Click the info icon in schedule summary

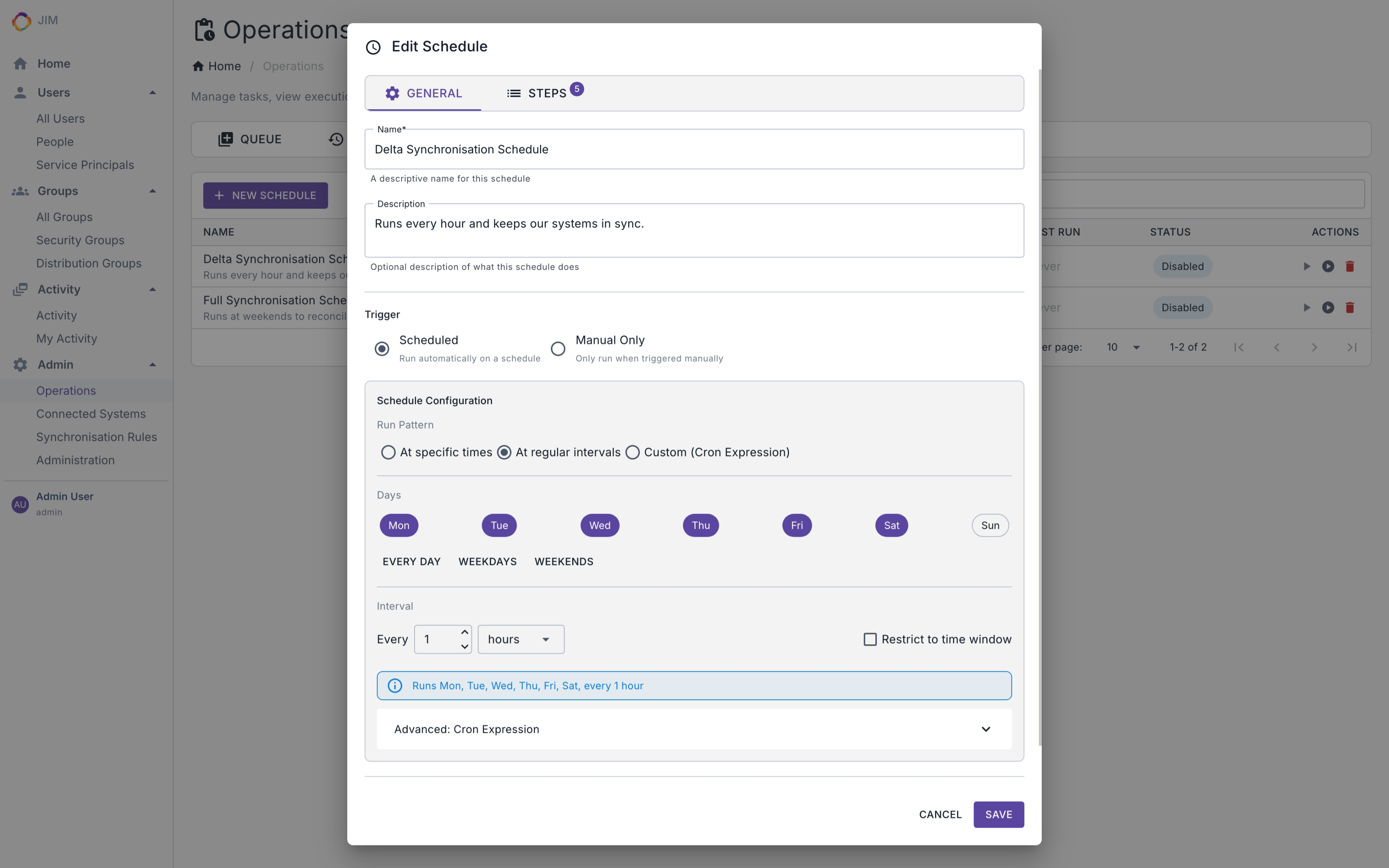(395, 685)
